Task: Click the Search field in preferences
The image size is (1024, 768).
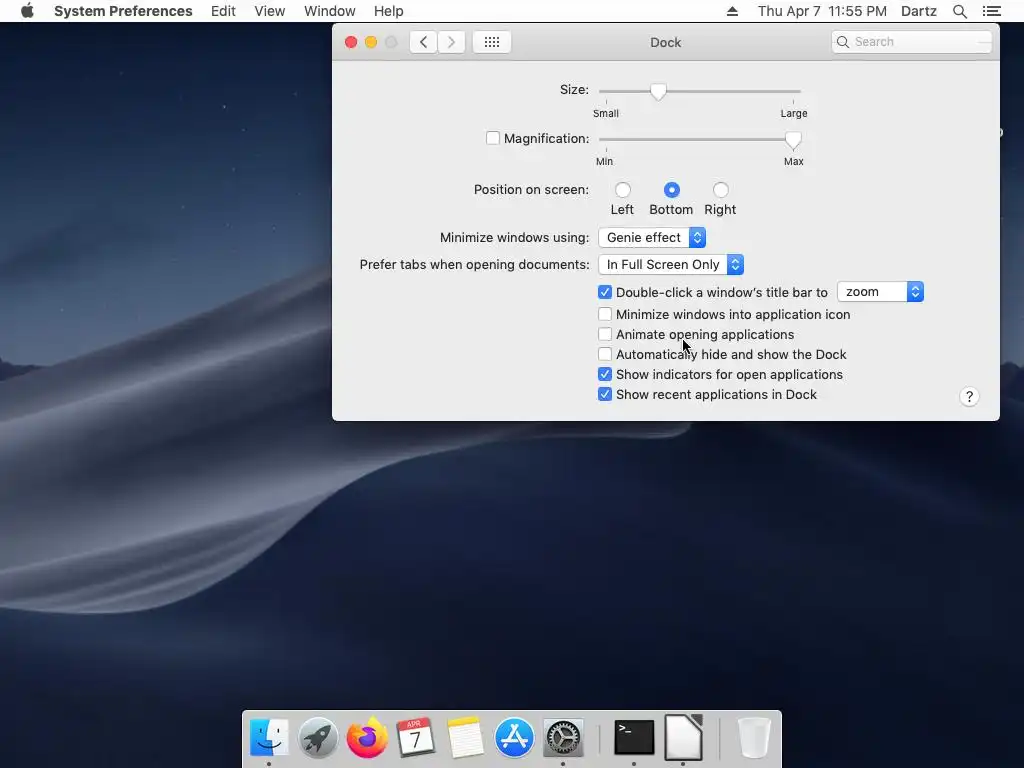Action: tap(912, 42)
